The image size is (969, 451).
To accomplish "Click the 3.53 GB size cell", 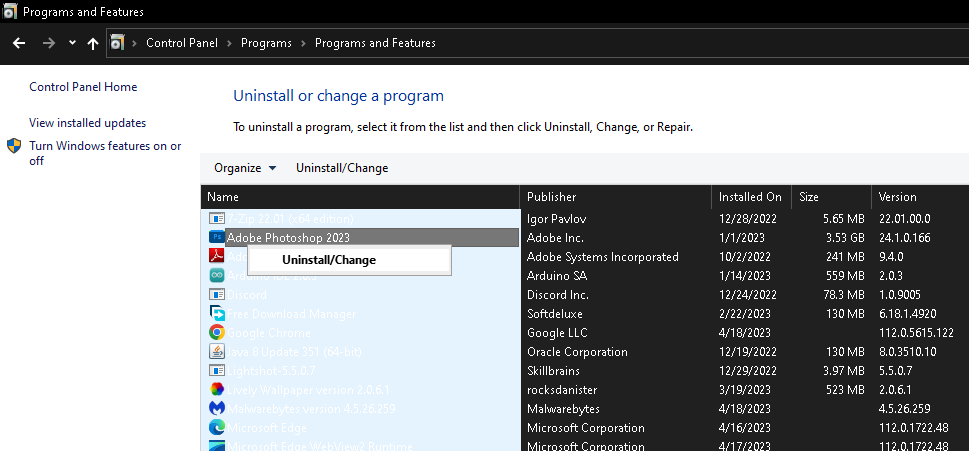I will [844, 238].
